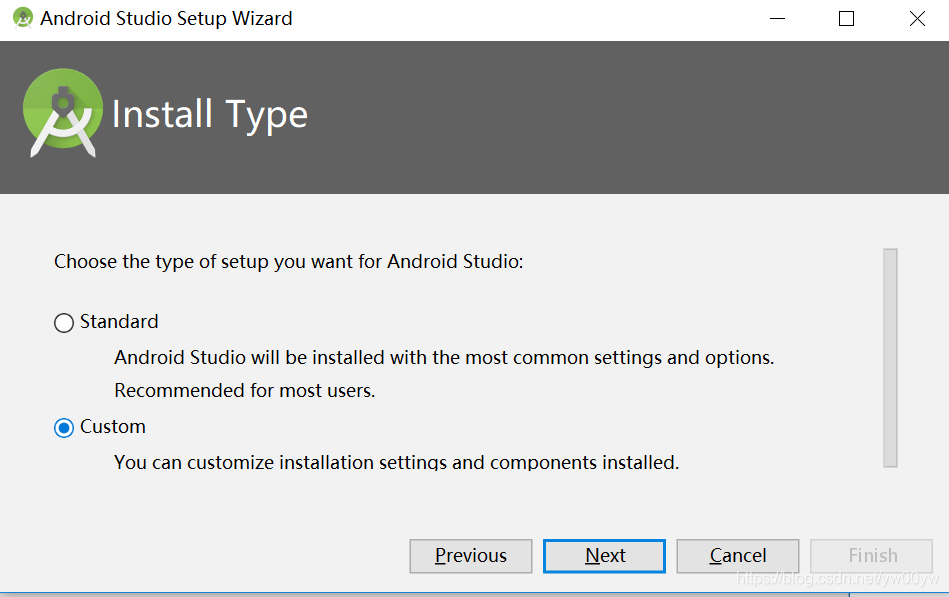This screenshot has height=597, width=949.
Task: Click the Android Studio logo in header
Action: tap(62, 113)
